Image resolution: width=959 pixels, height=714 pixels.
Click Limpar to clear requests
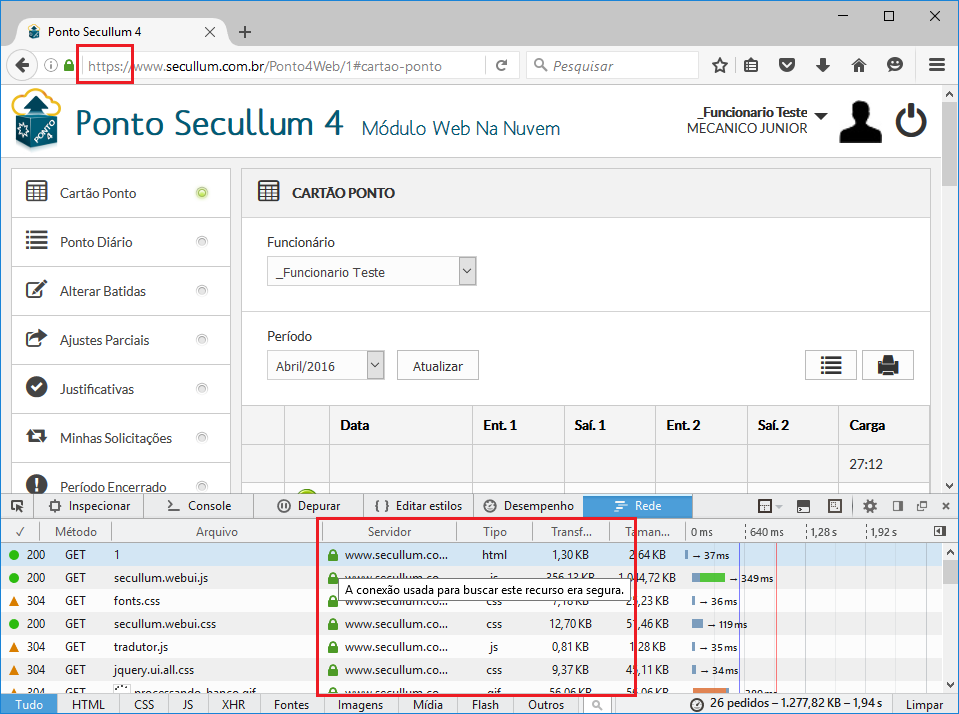(923, 705)
